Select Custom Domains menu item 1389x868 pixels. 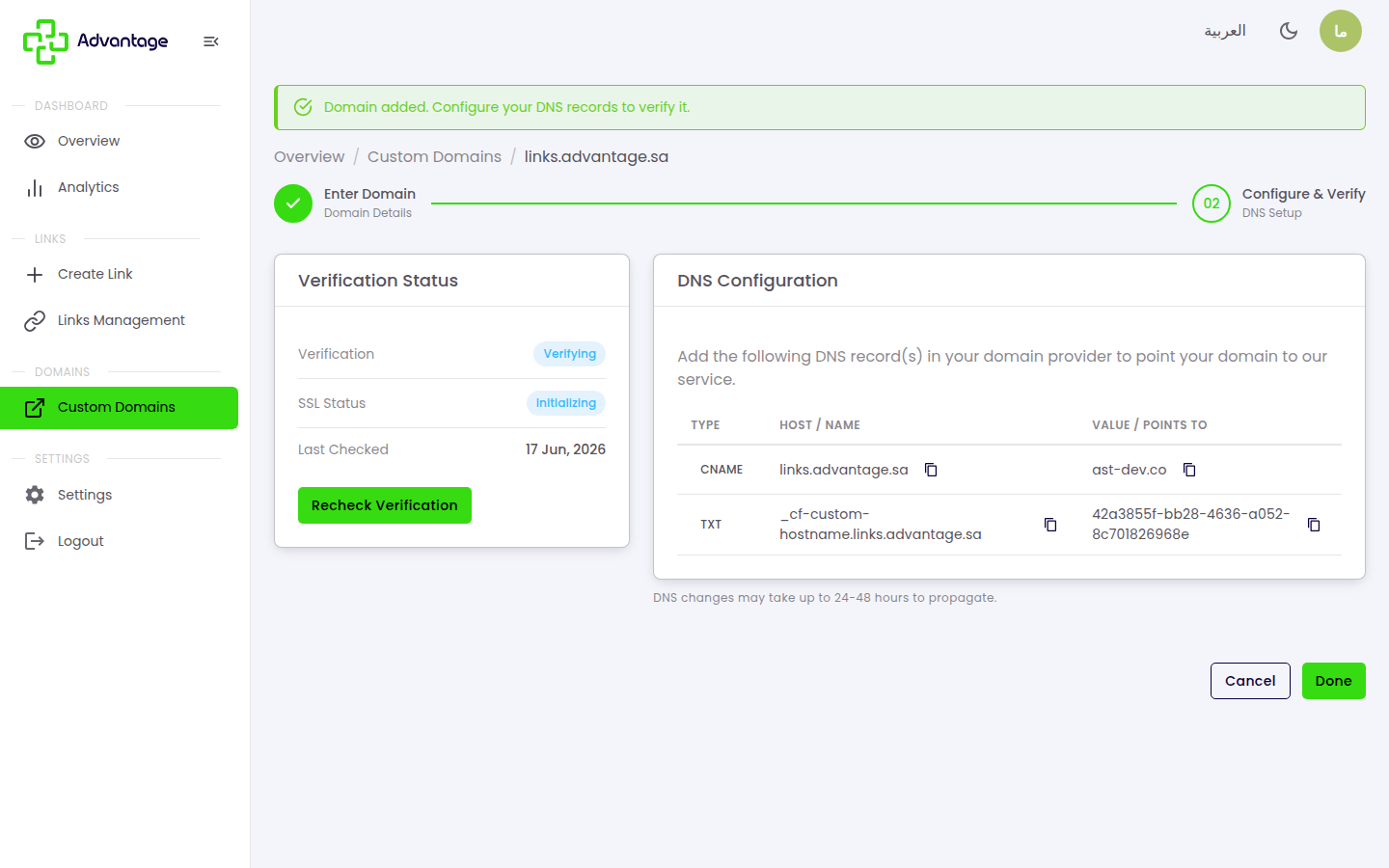click(119, 407)
